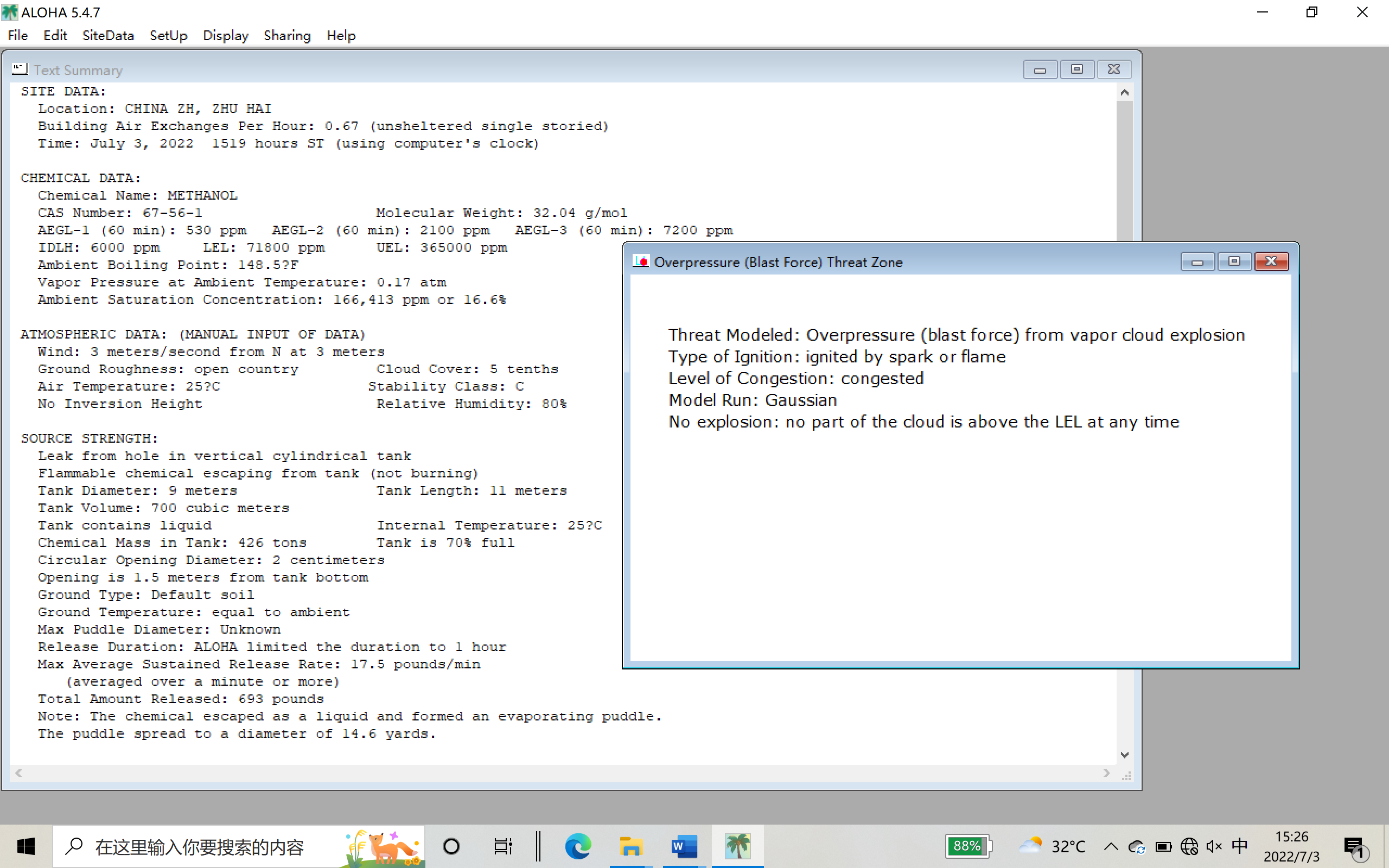Open File Explorer from taskbar
The width and height of the screenshot is (1389, 868).
[x=630, y=846]
